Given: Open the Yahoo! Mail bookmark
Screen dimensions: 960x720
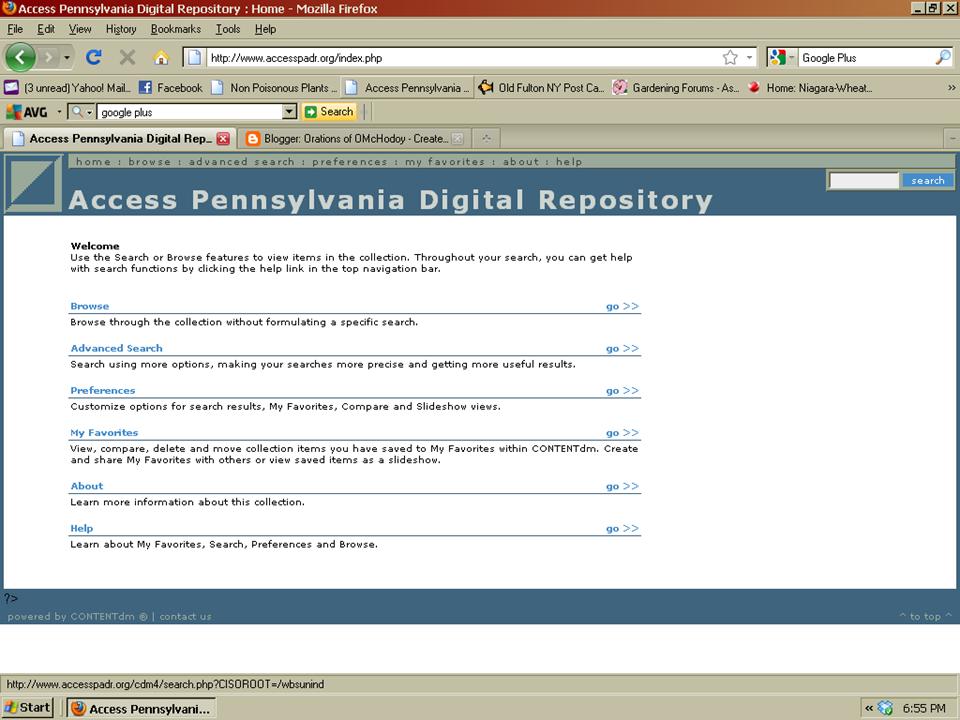Looking at the screenshot, I should [x=67, y=88].
